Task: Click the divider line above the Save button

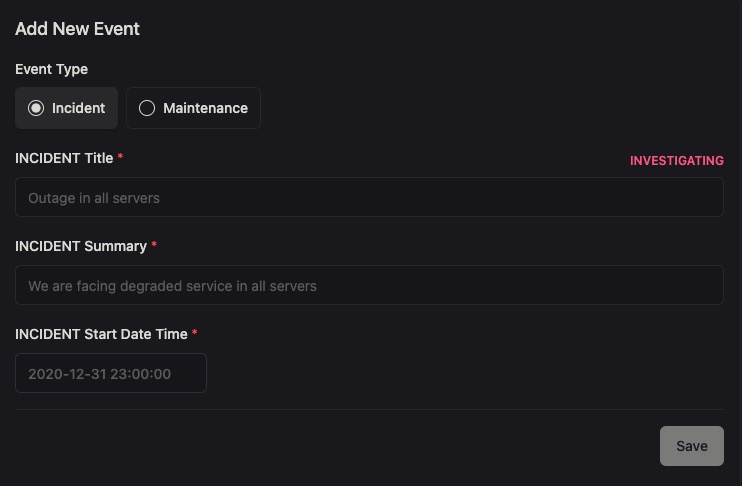Action: (x=369, y=409)
